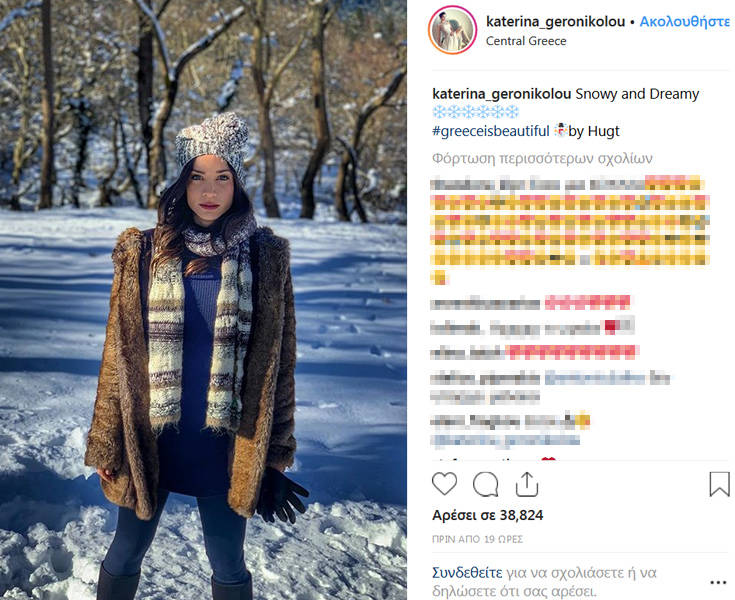Open comments with the speech bubble icon
Screen dimensions: 735x600
pyautogui.click(x=485, y=484)
